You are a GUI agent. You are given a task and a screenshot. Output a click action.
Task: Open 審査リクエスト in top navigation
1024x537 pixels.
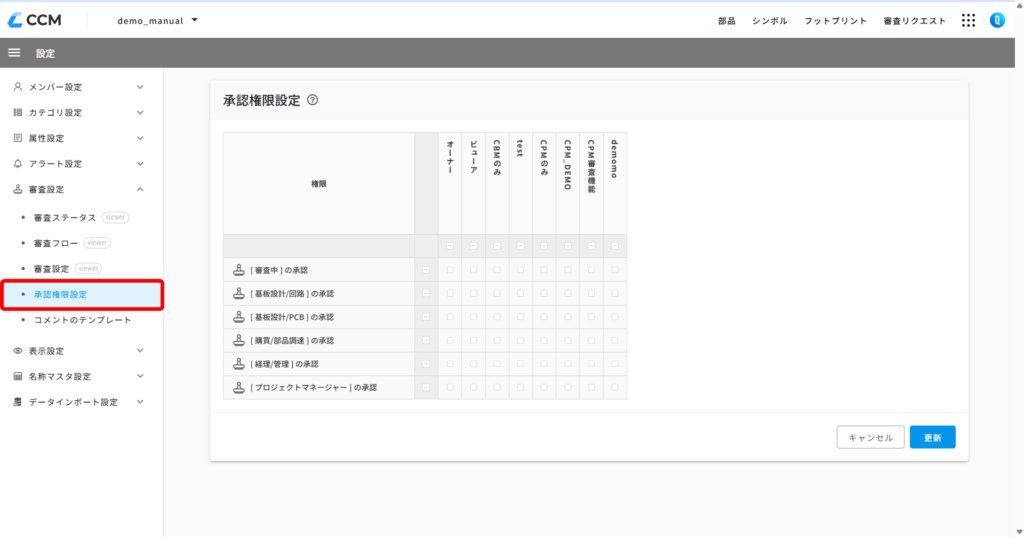(914, 21)
